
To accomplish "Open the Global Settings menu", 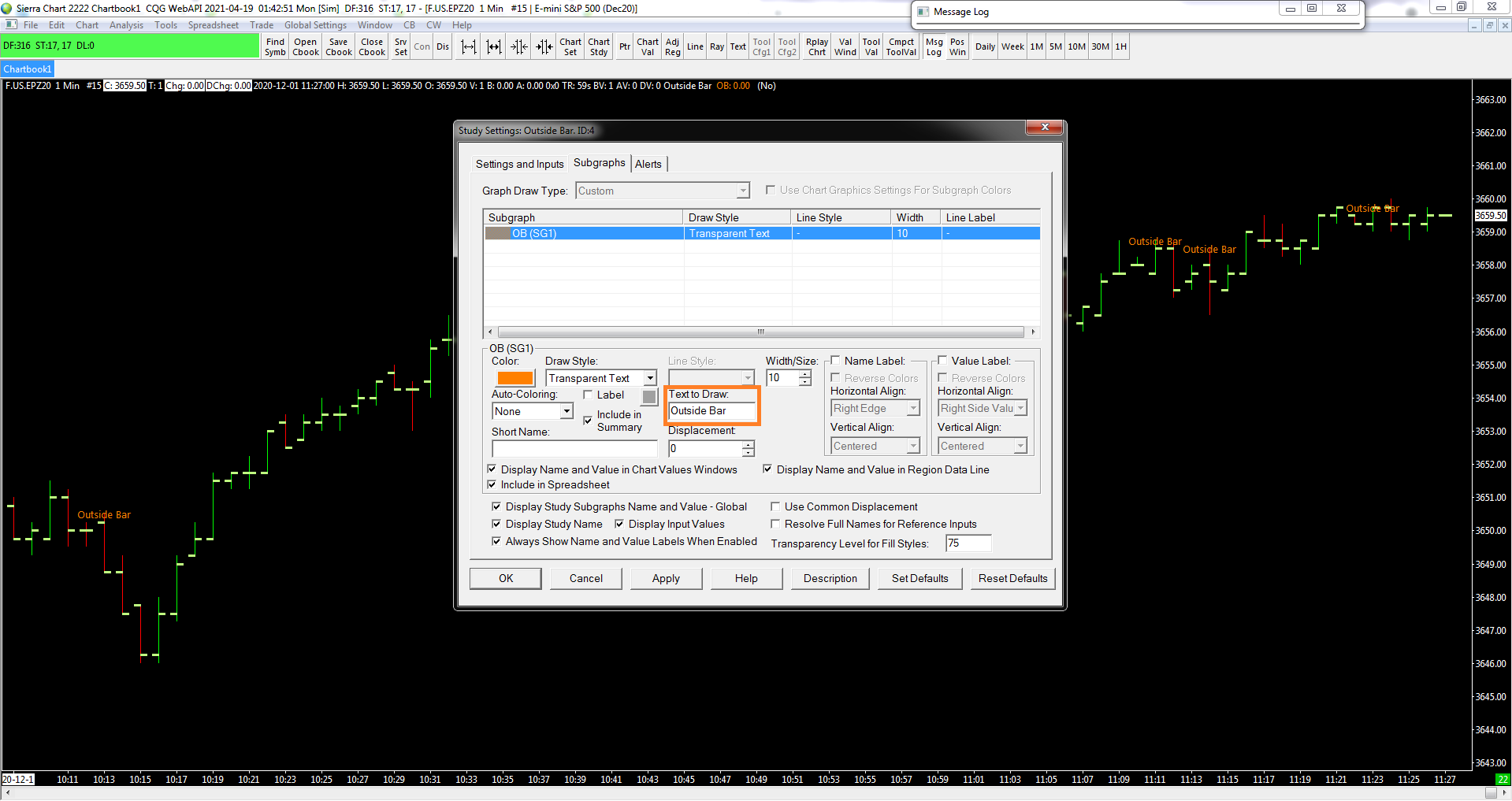I will (315, 25).
